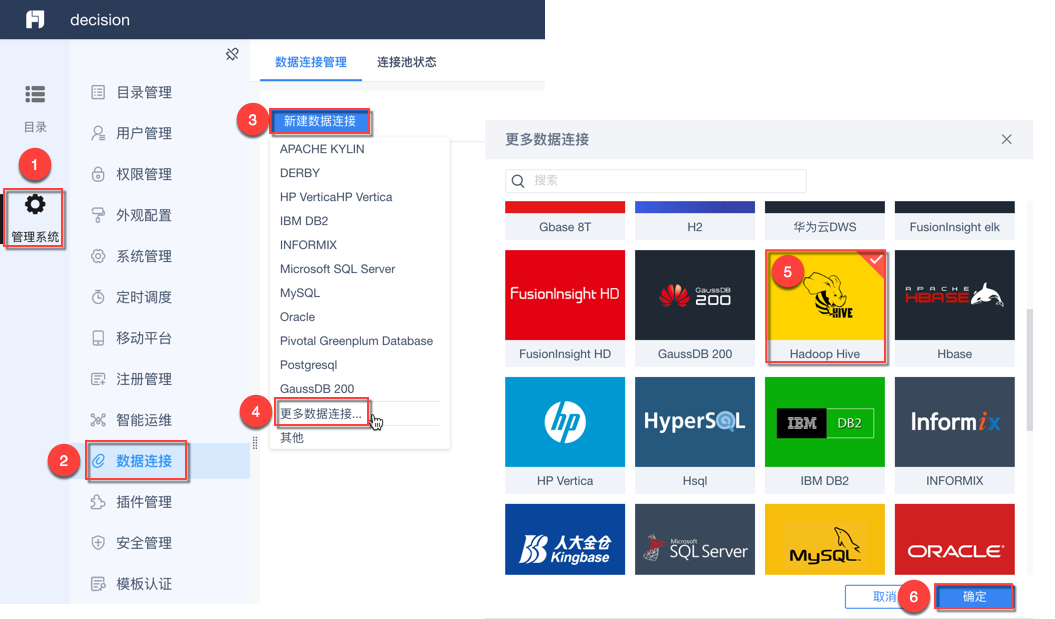Click the FineReport logo in the header
The image size is (1055, 619).
(x=35, y=20)
